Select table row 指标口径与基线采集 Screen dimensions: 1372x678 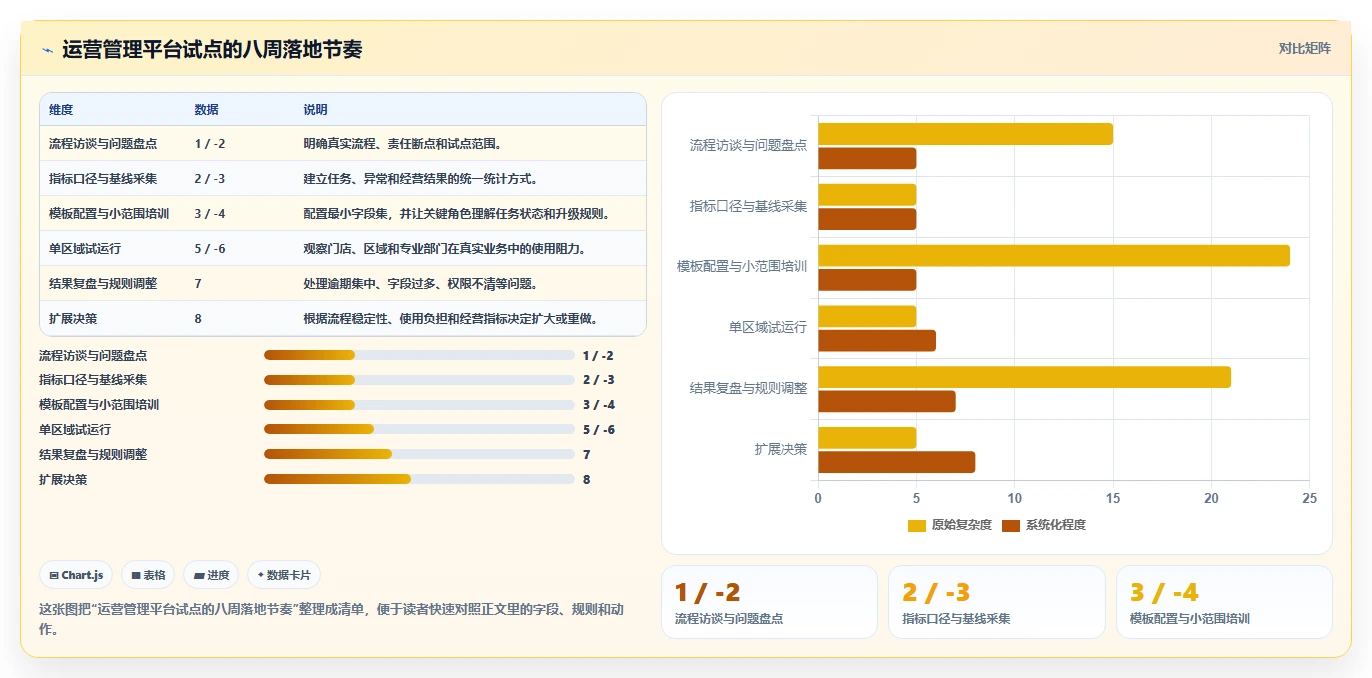pos(343,178)
